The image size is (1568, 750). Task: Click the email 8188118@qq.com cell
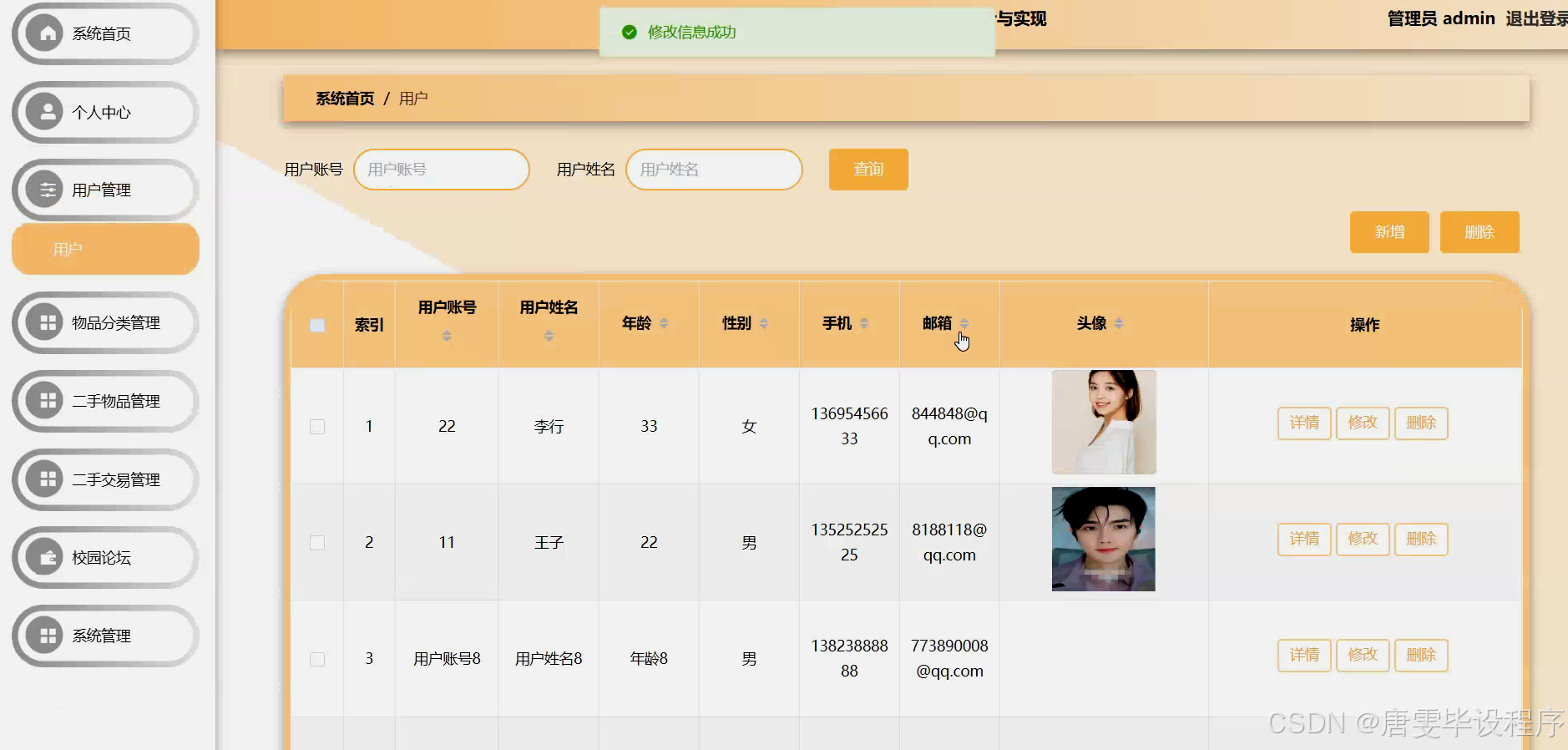click(x=949, y=542)
